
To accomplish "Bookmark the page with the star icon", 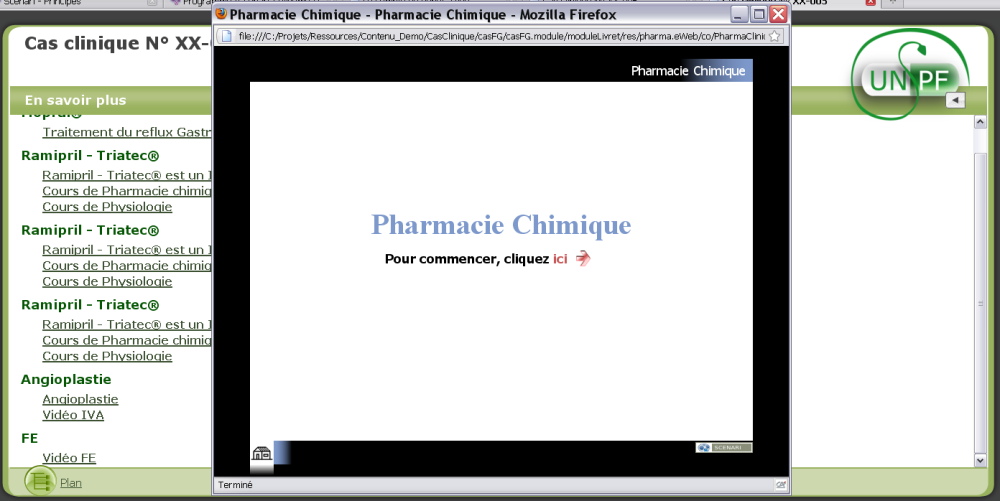I will 774,36.
